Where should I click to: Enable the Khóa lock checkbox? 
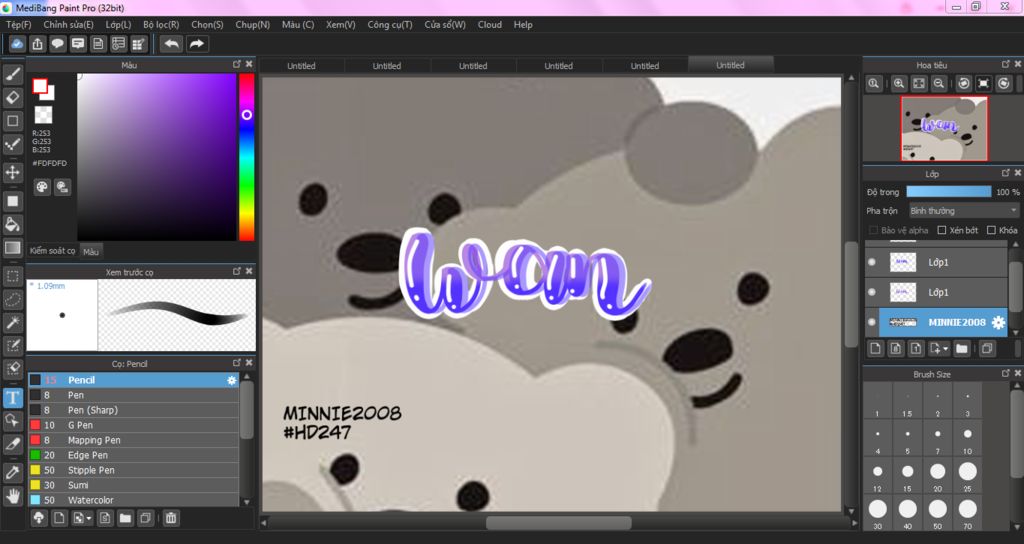[x=991, y=230]
